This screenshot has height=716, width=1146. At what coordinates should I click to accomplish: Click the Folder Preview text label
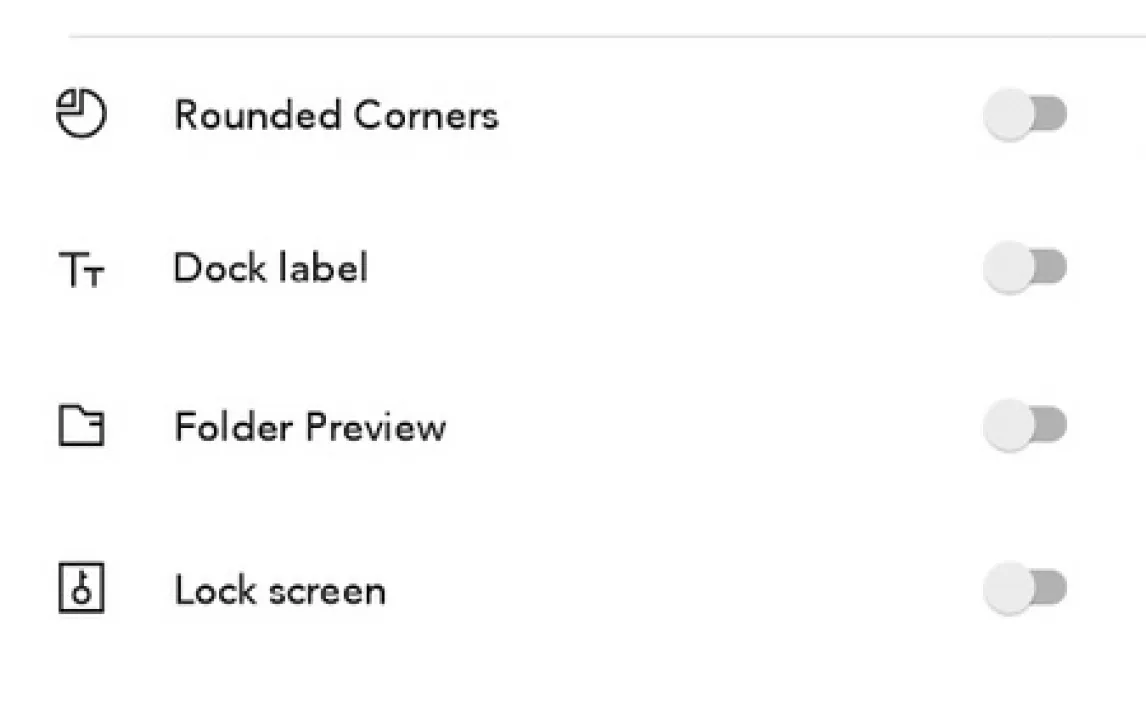(x=310, y=428)
